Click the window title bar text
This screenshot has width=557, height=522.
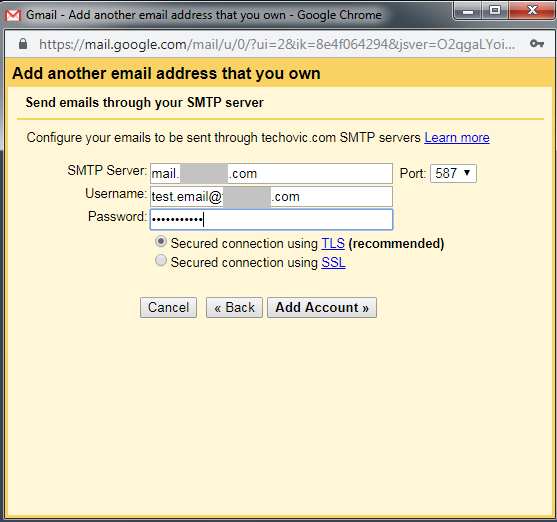tap(204, 15)
